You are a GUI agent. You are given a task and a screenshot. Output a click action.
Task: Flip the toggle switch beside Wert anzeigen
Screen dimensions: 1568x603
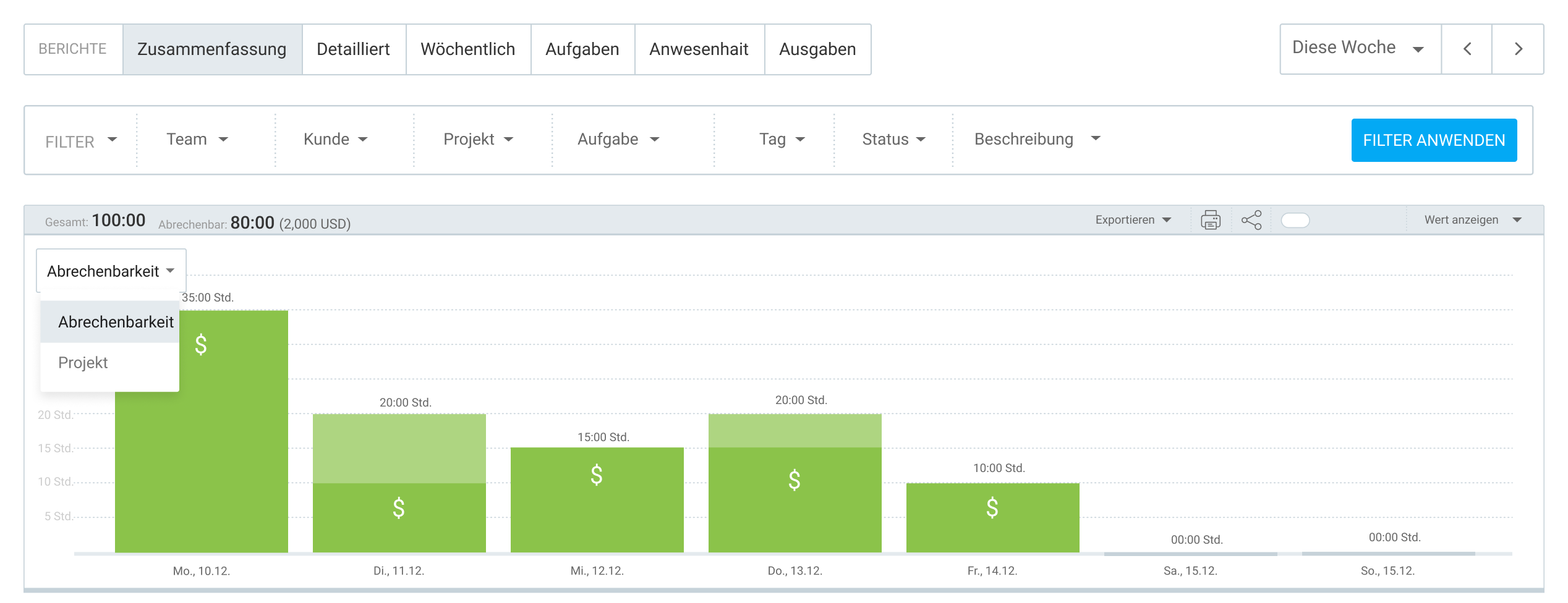pyautogui.click(x=1296, y=220)
